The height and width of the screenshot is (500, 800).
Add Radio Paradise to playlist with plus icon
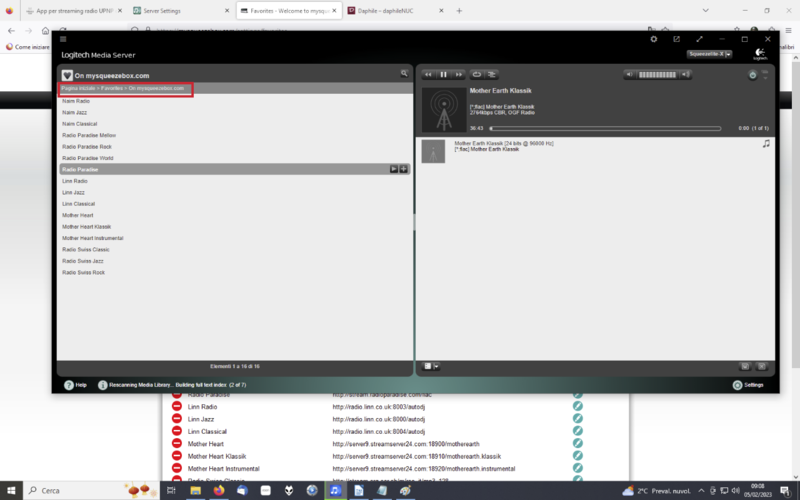coord(403,170)
